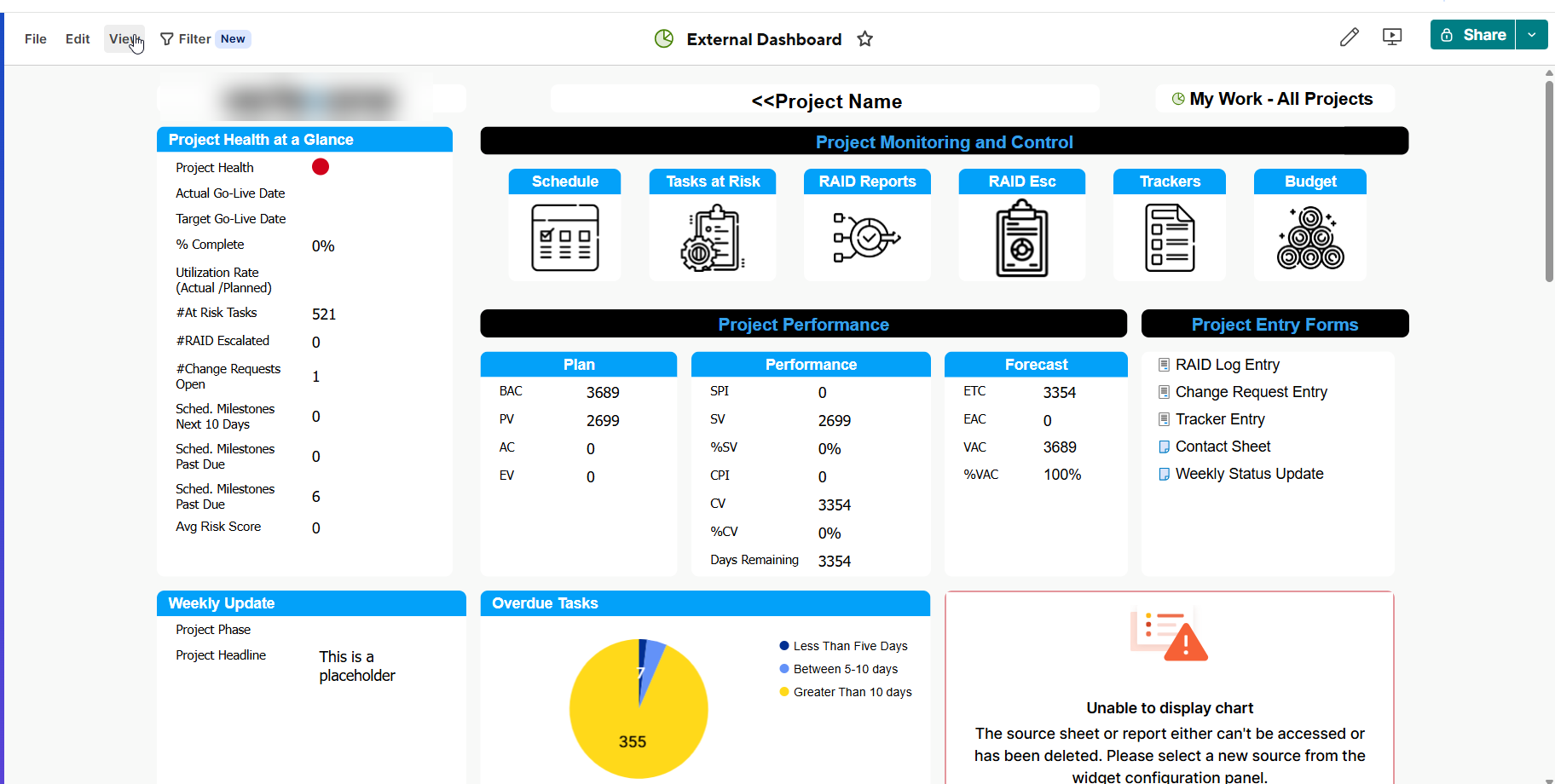Click the <<Project Name title field

point(825,101)
